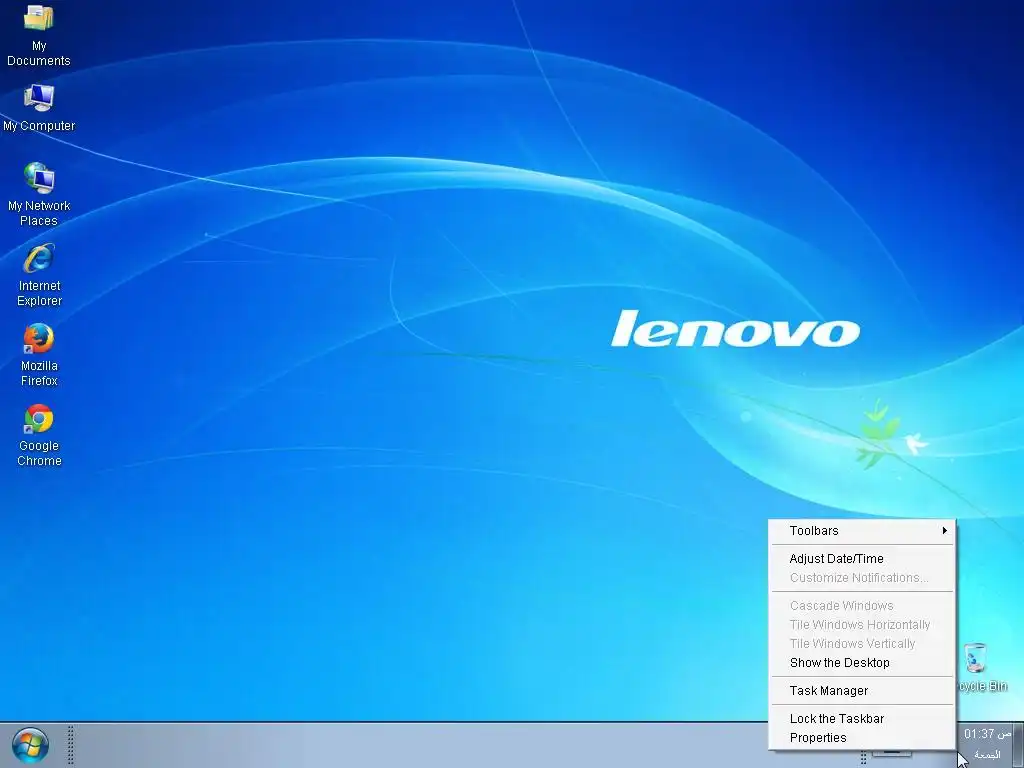
Task: Expand the Toolbars submenu arrow
Action: tap(944, 530)
